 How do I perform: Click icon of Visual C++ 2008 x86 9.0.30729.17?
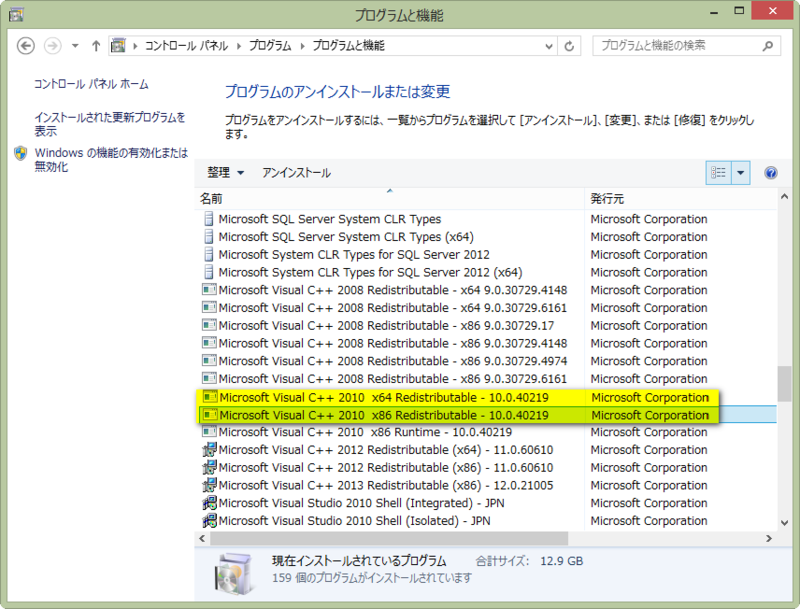click(209, 325)
